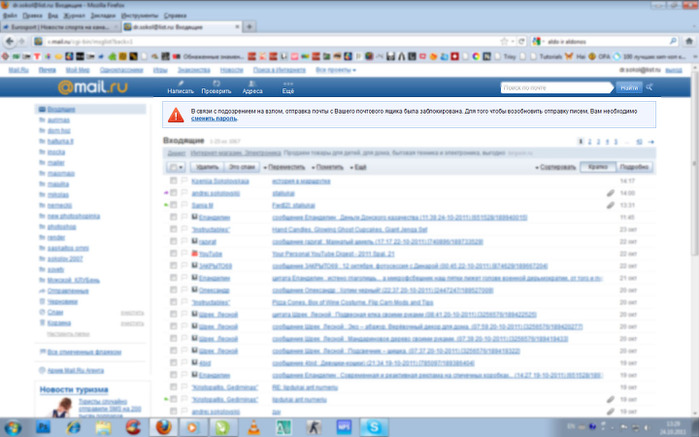This screenshot has width=699, height=437.
Task: Click the Windows Start orb
Action: click(x=12, y=427)
